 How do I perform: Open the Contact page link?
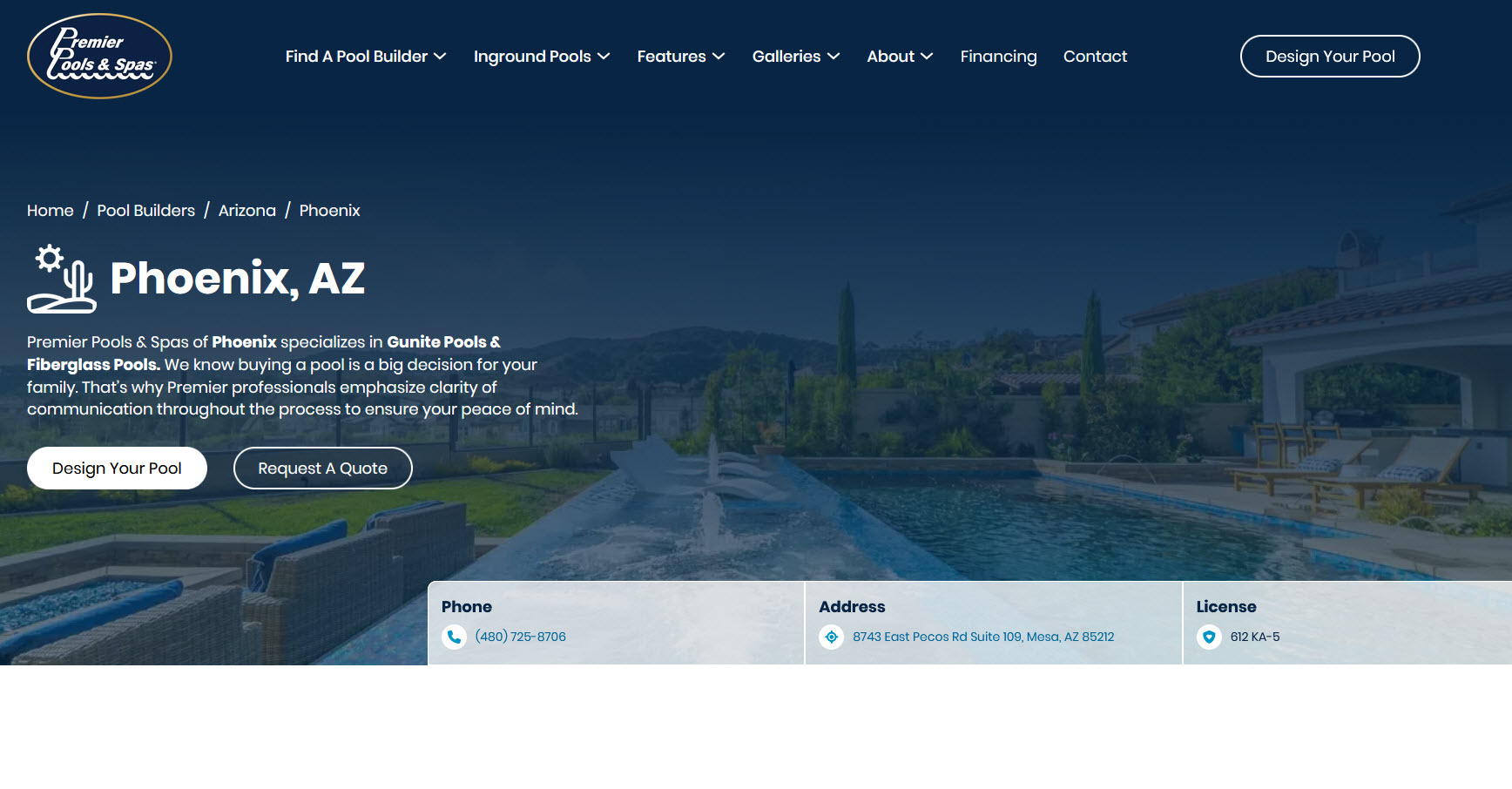tap(1095, 57)
